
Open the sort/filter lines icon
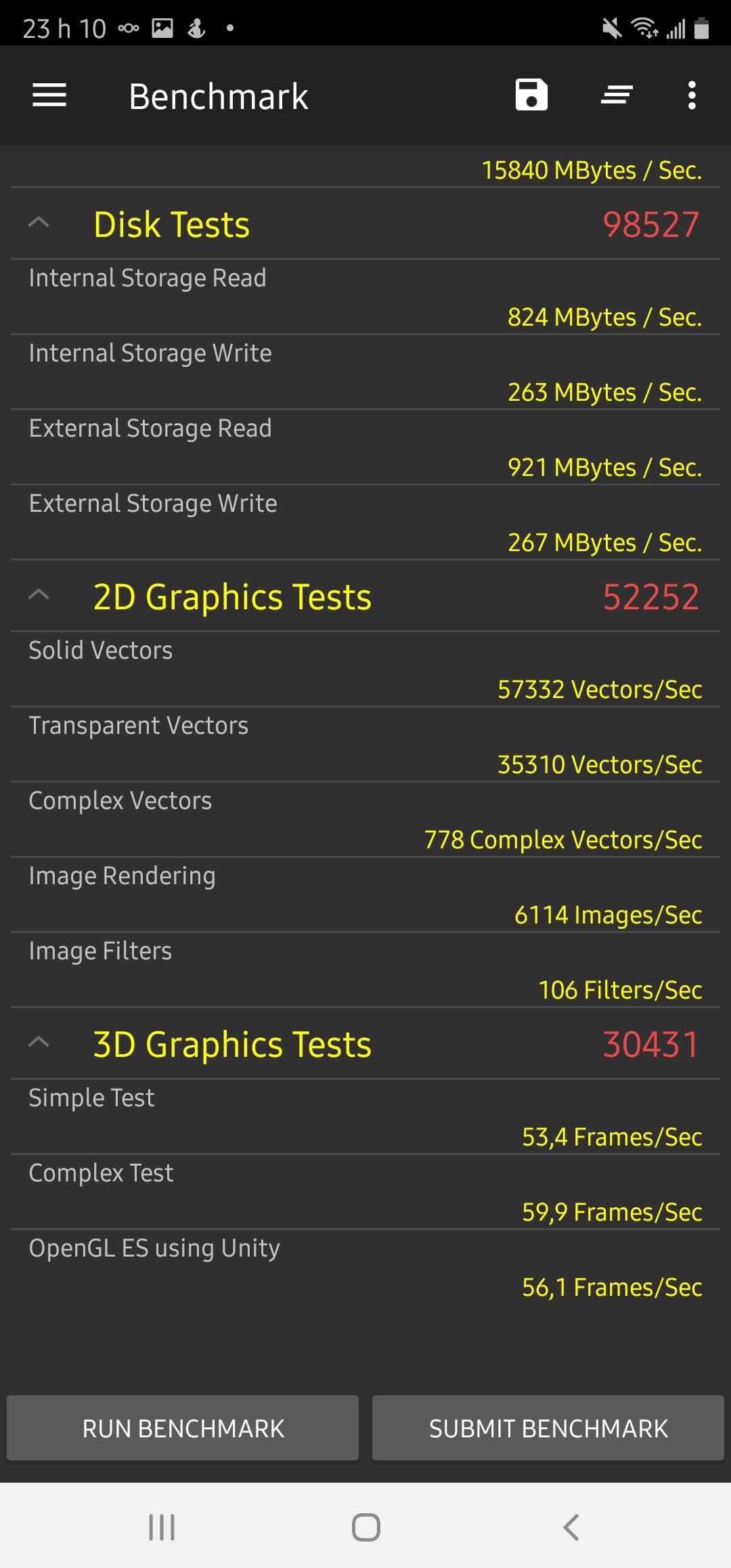click(x=617, y=95)
